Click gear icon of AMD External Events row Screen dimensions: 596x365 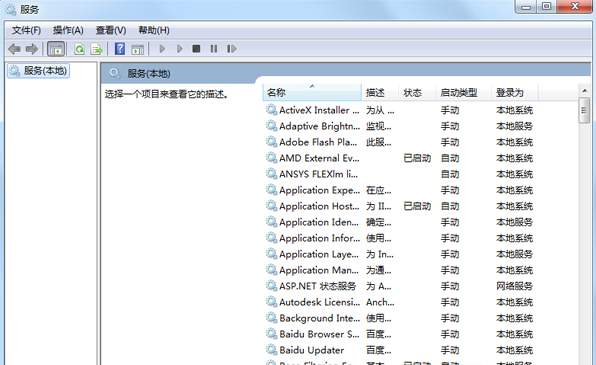point(271,158)
